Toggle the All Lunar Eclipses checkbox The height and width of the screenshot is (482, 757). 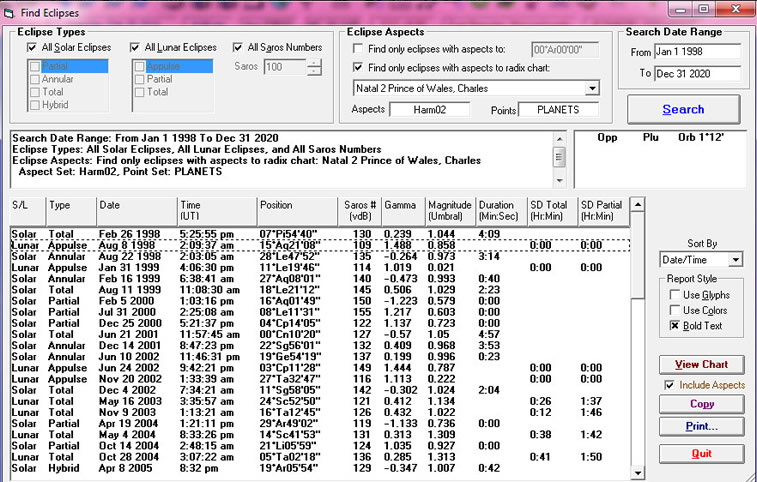[x=136, y=47]
